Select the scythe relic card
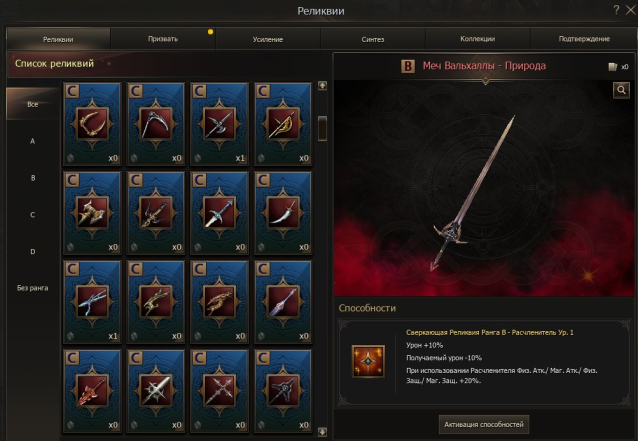Image resolution: width=638 pixels, height=441 pixels. click(x=156, y=124)
